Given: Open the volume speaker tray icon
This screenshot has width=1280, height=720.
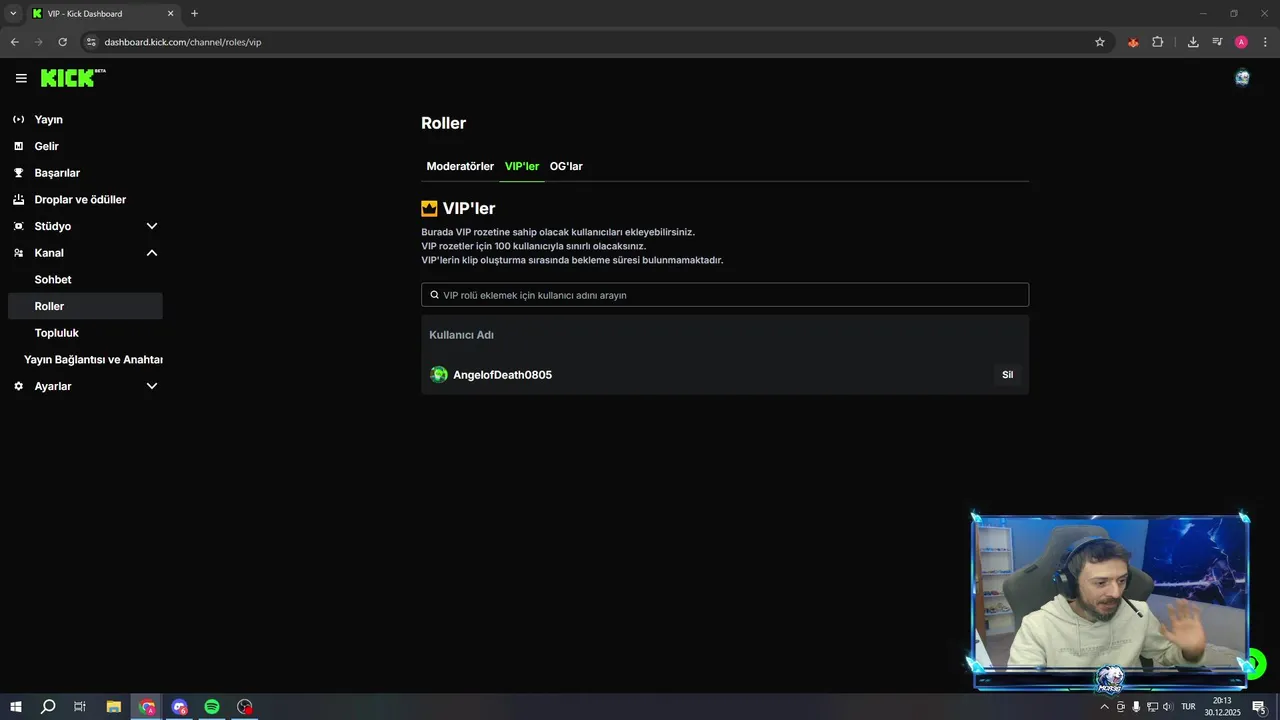Looking at the screenshot, I should point(1168,707).
